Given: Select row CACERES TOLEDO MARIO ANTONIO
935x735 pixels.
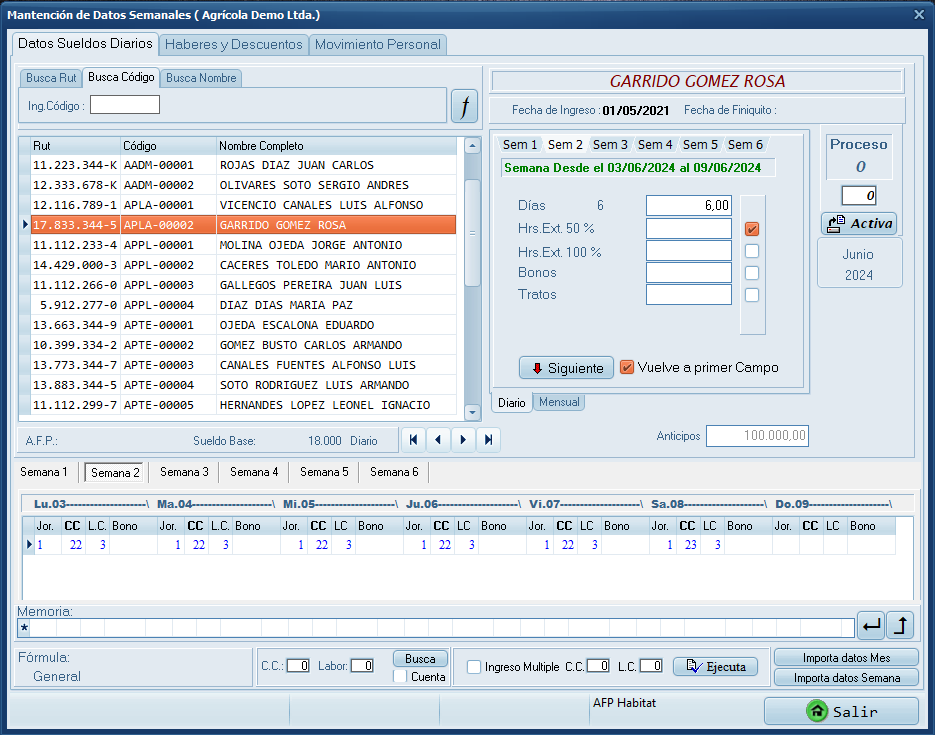Looking at the screenshot, I should coord(243,265).
